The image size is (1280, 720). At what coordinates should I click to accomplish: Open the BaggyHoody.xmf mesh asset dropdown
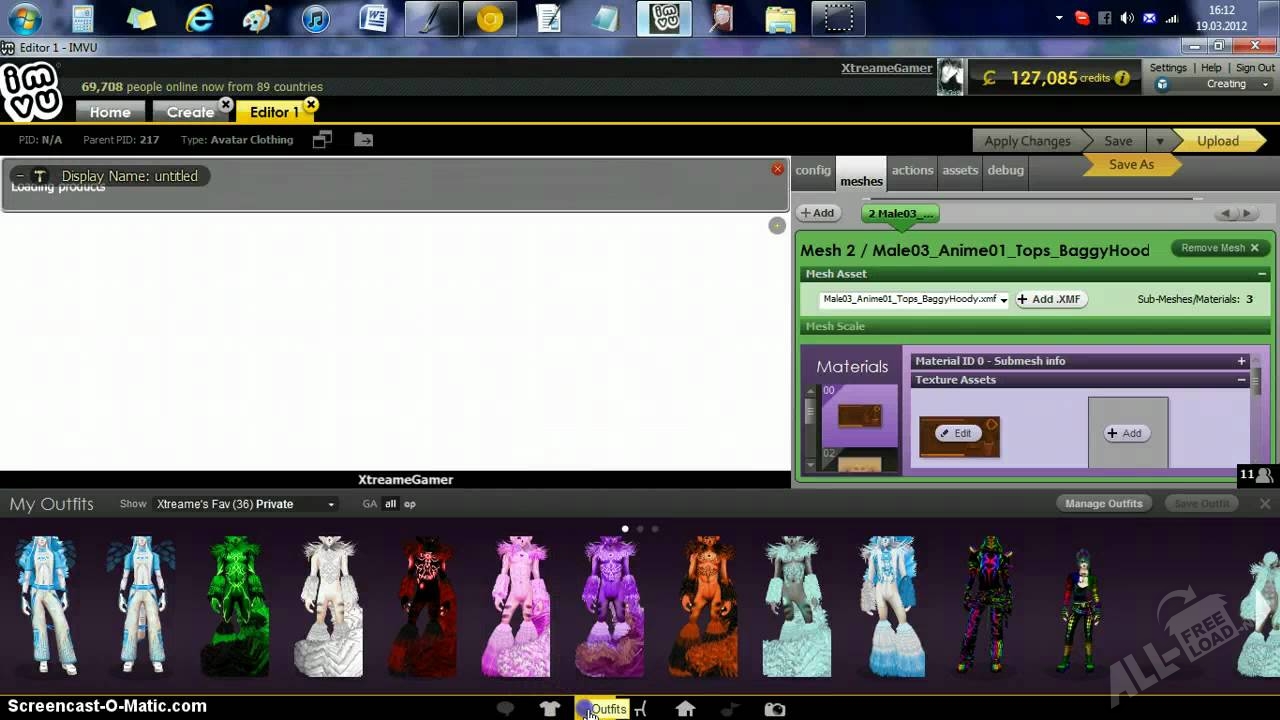pos(1003,300)
